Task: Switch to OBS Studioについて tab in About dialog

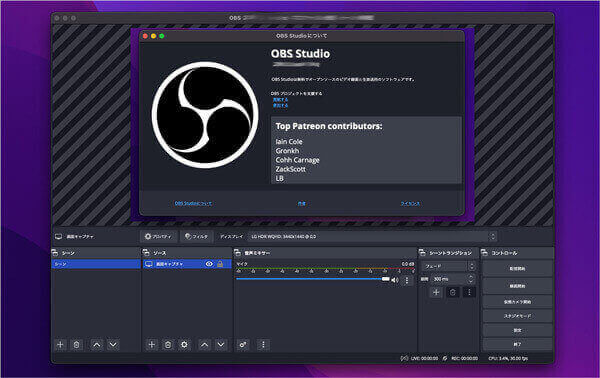Action: [x=193, y=204]
